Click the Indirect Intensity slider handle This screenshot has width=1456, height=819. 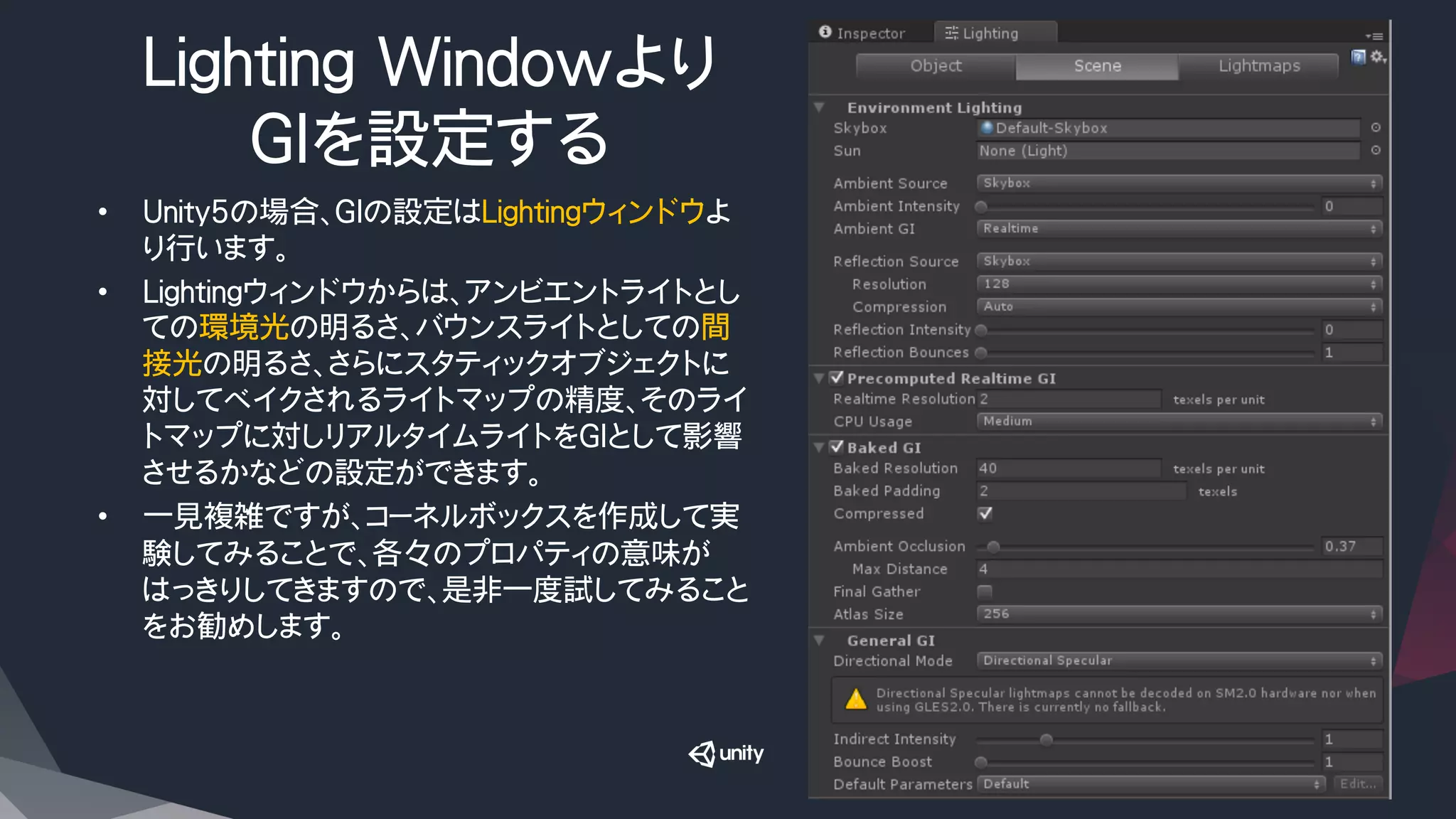point(1046,740)
